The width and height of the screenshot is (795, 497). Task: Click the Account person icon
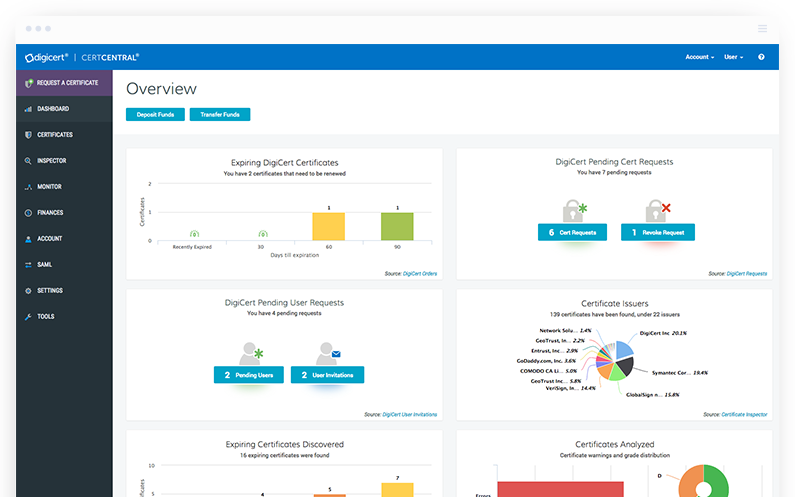click(x=28, y=239)
